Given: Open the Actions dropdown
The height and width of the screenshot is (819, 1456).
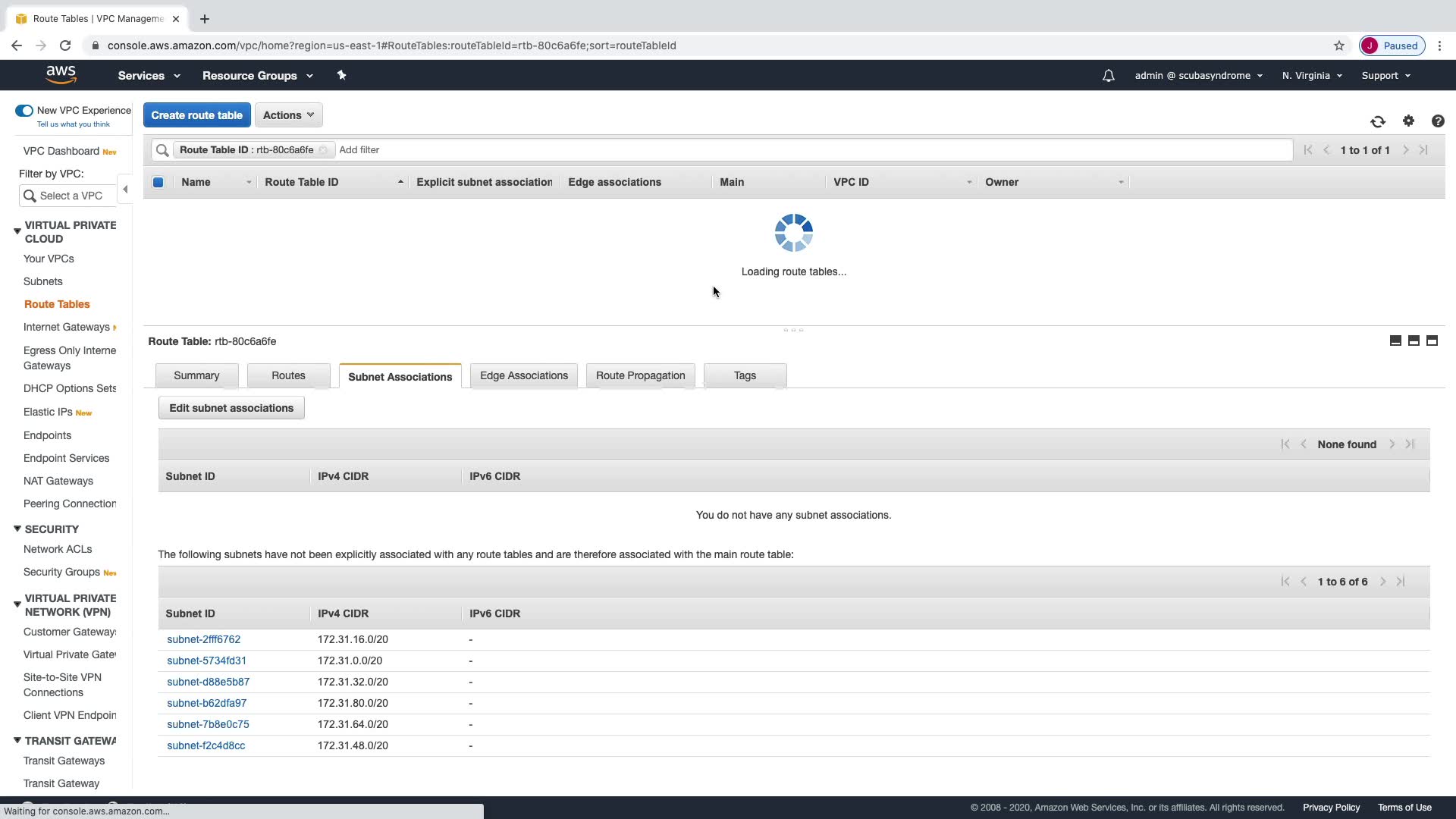Looking at the screenshot, I should [288, 115].
